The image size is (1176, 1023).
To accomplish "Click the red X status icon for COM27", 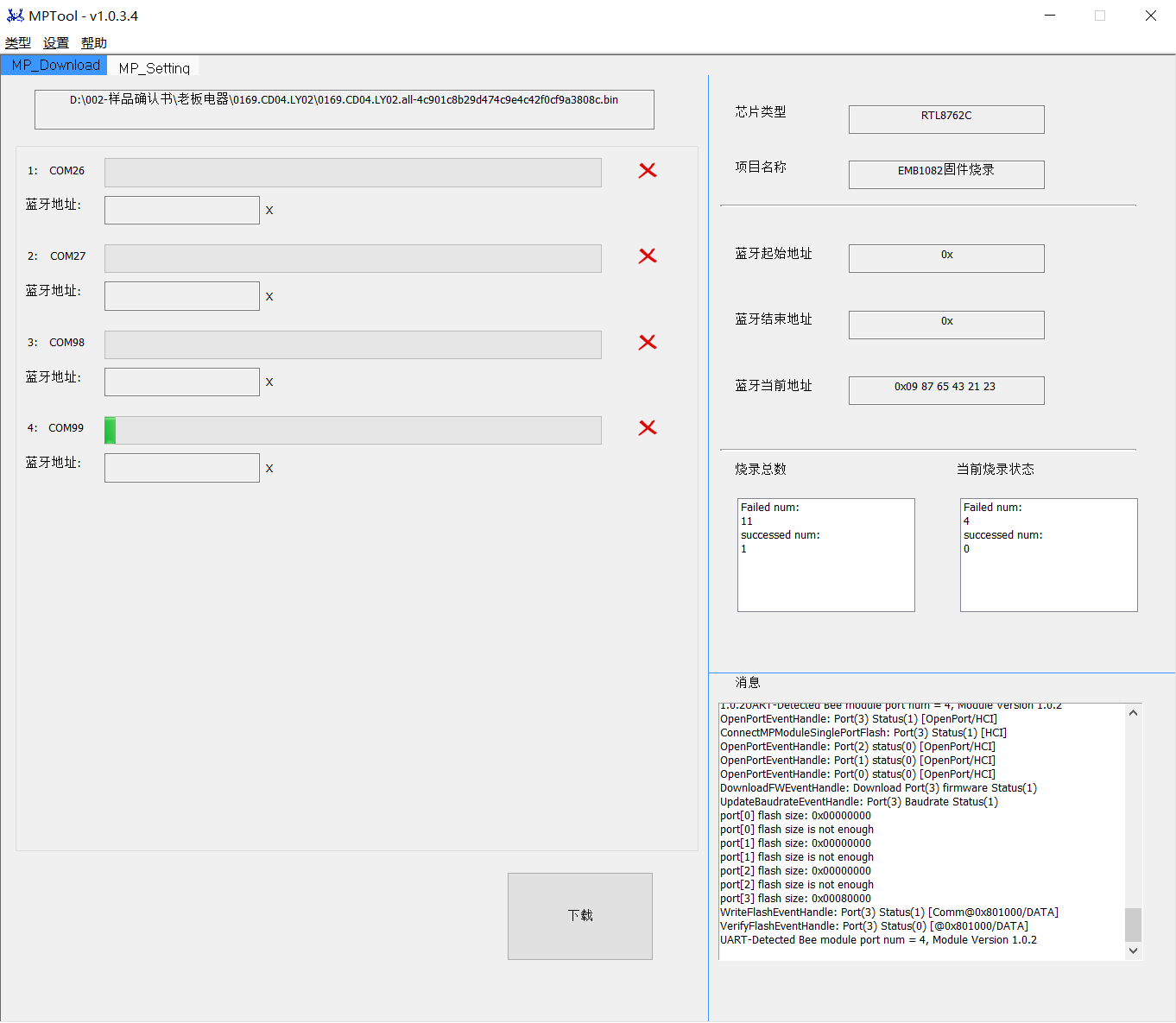I will coord(648,256).
